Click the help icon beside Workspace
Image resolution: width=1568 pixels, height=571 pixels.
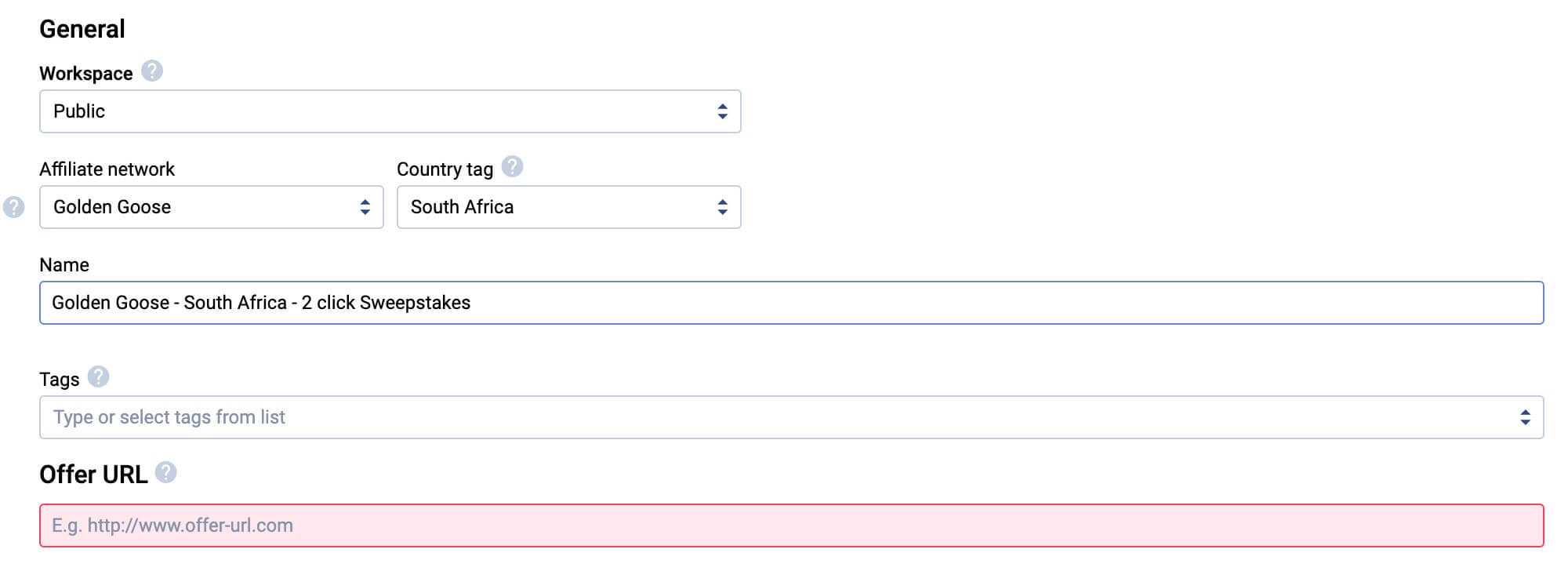[152, 71]
